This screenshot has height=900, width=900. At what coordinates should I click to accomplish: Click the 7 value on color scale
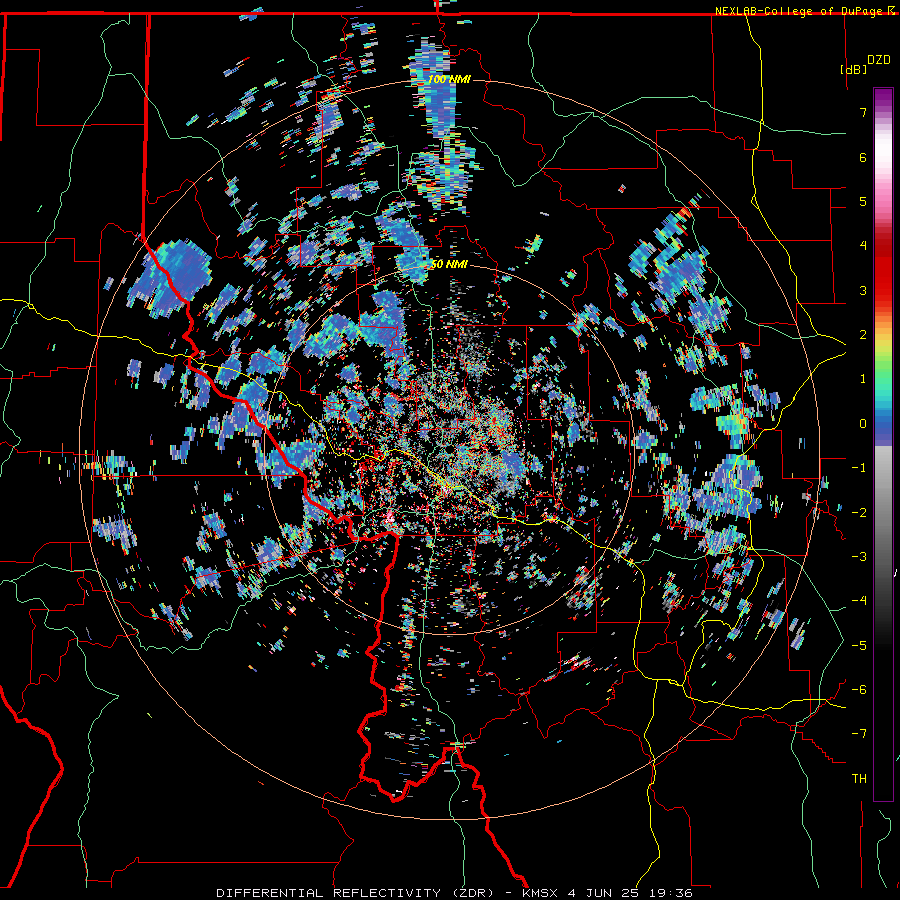click(863, 112)
